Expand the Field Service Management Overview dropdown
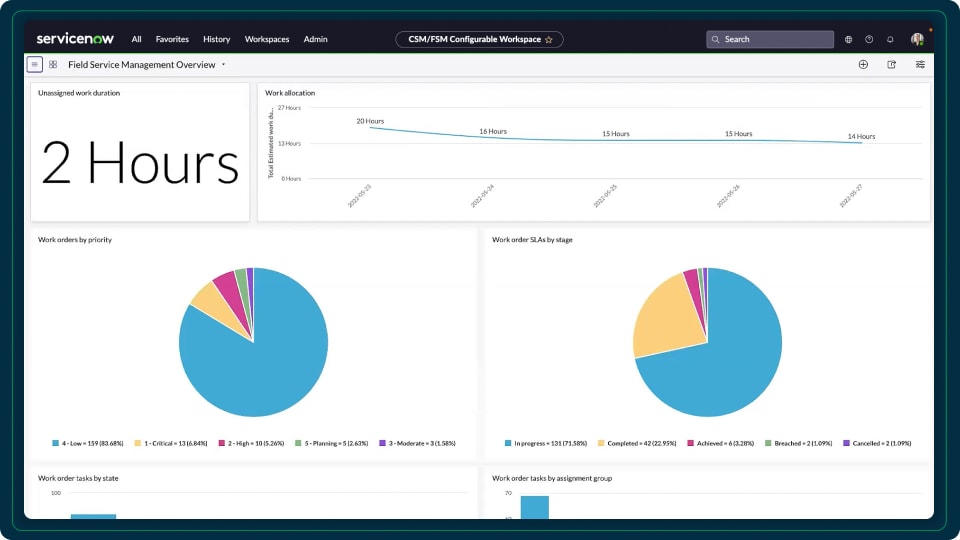 point(223,64)
